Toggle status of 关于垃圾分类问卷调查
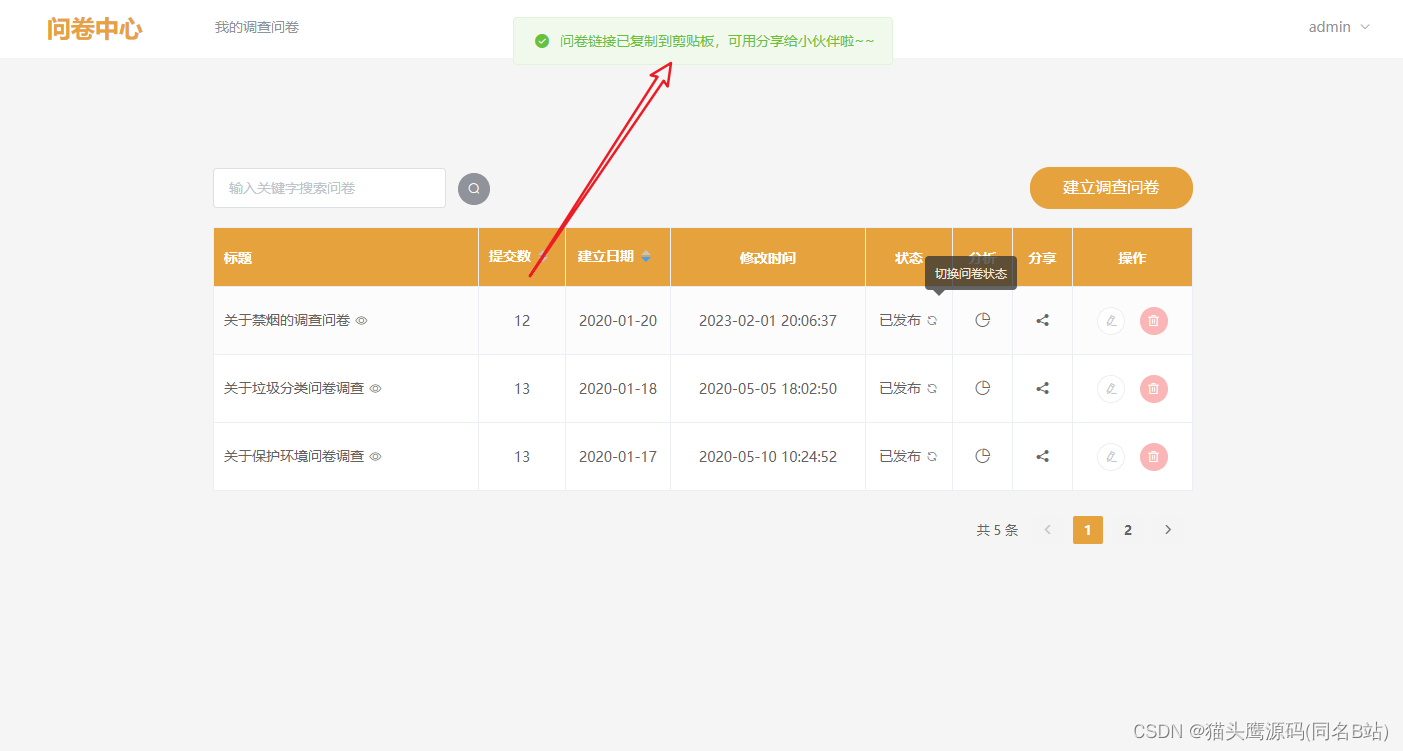 [932, 389]
